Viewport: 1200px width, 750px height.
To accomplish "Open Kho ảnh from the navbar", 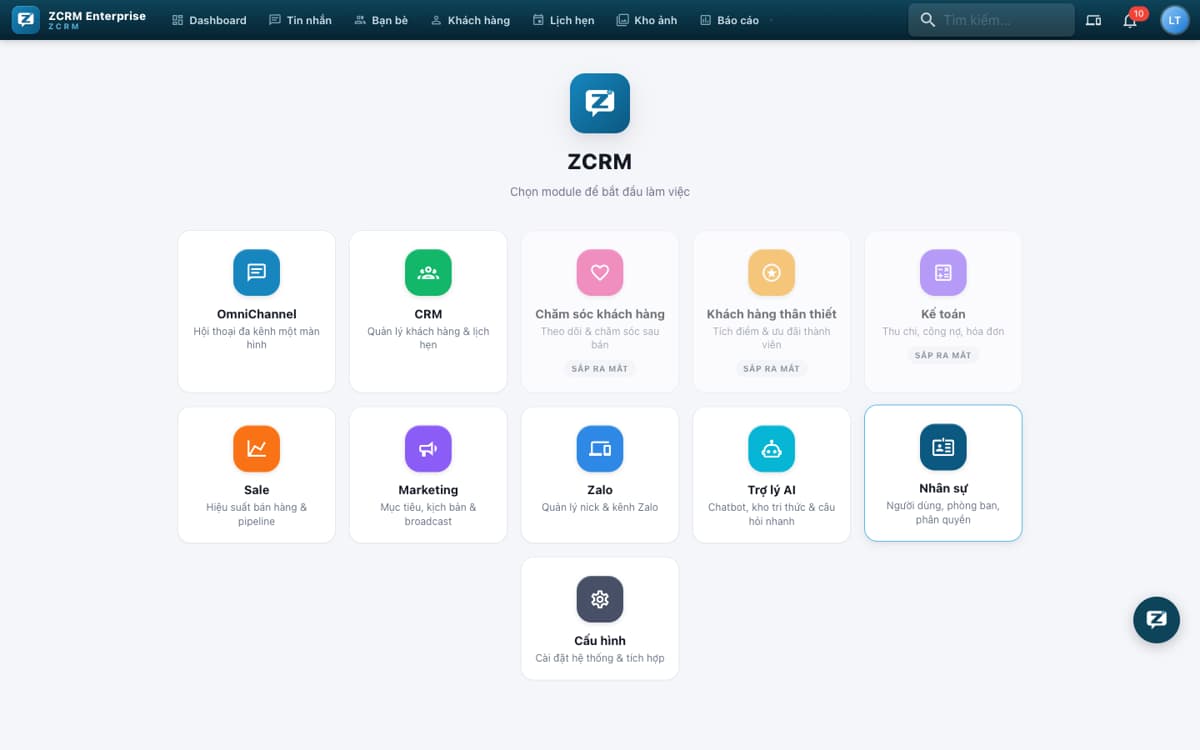I will point(647,20).
